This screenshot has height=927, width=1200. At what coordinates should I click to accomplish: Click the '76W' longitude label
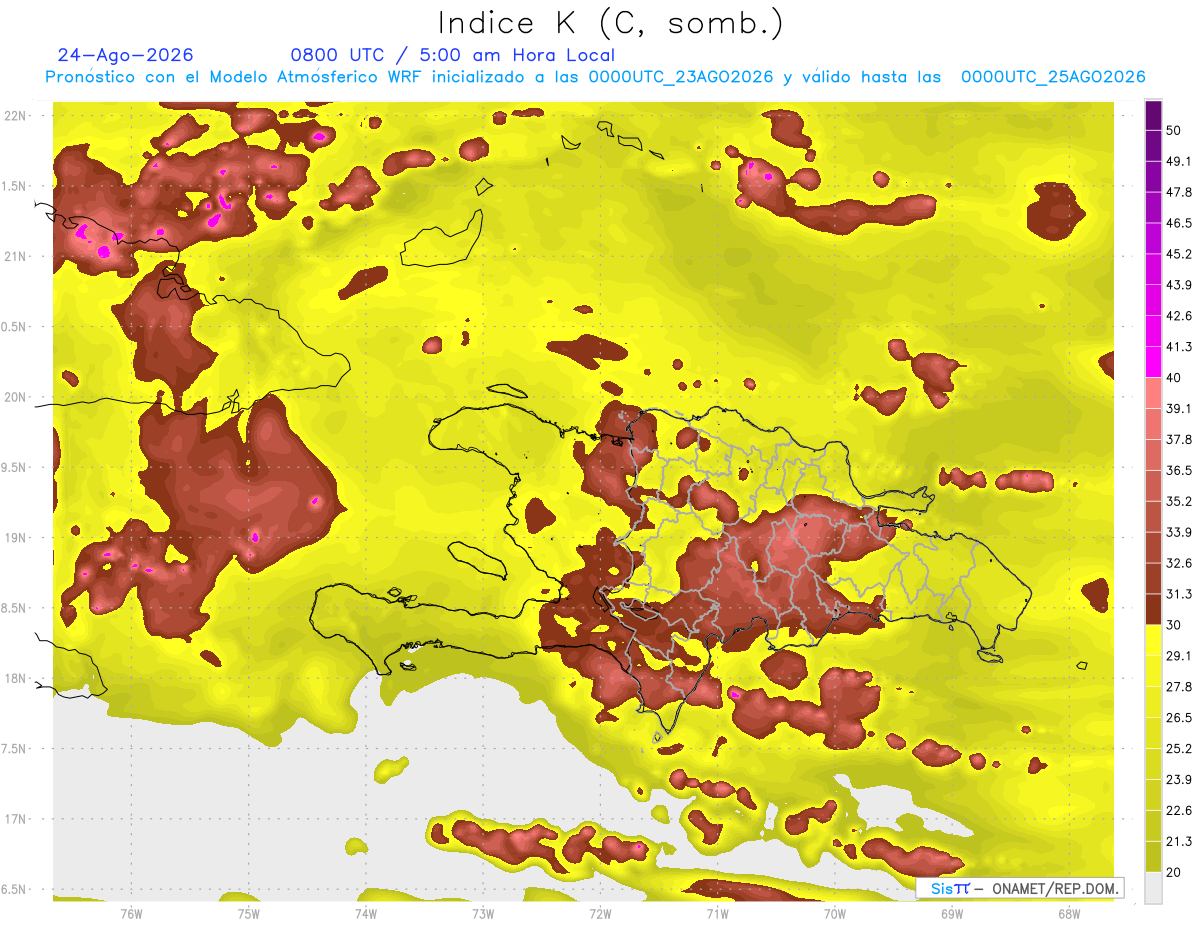coord(131,914)
